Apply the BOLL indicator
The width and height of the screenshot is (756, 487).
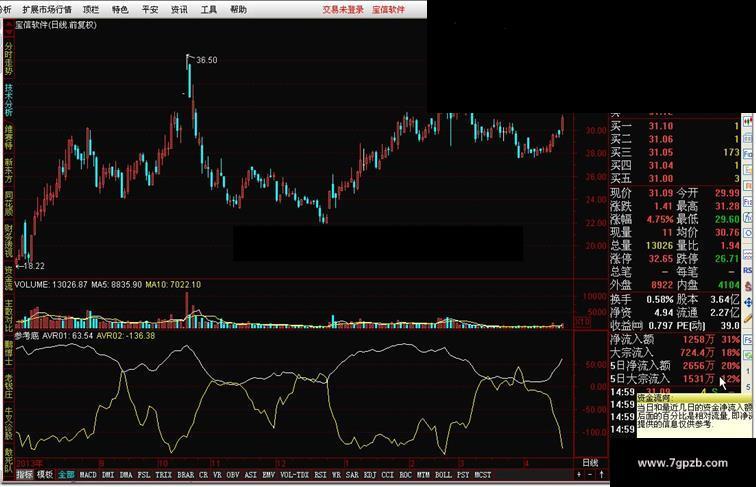point(443,475)
